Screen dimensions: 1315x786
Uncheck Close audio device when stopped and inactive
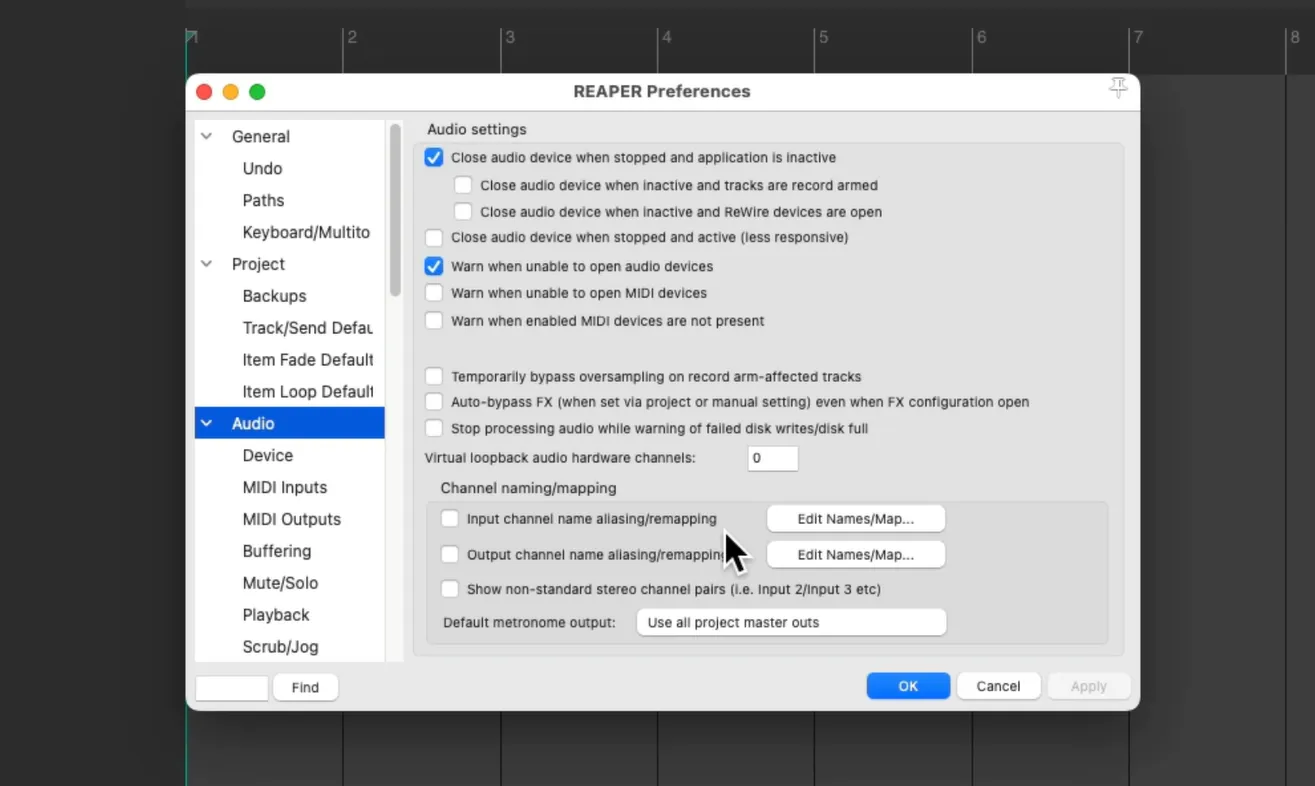click(434, 157)
